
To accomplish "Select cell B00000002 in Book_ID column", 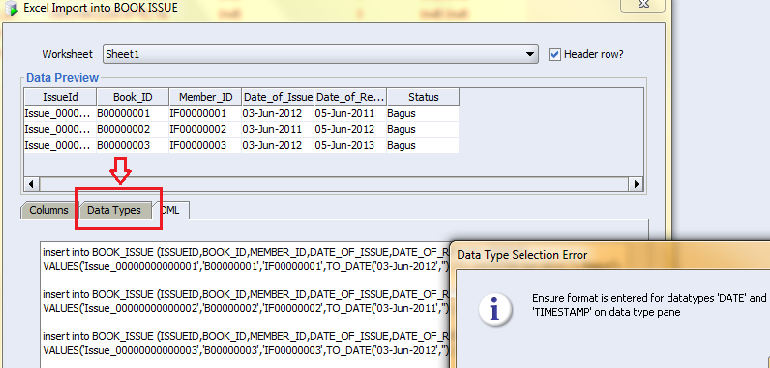I will (133, 130).
